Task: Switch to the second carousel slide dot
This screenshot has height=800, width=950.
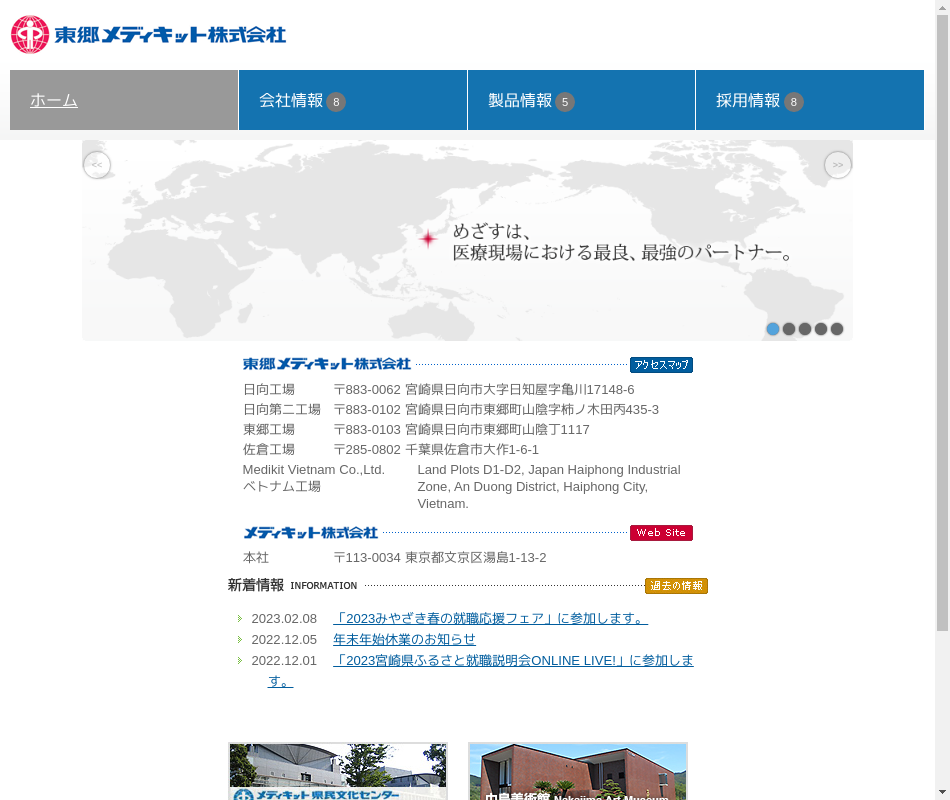Action: pos(789,329)
